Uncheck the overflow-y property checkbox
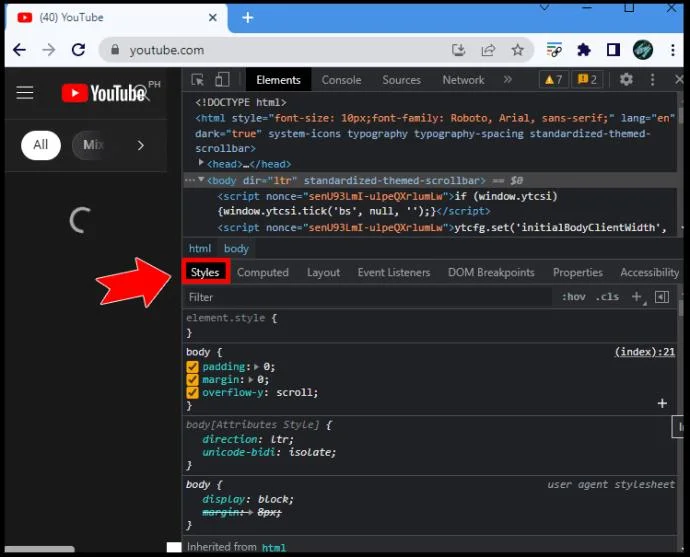Screen dimensions: 690x557 [192, 392]
